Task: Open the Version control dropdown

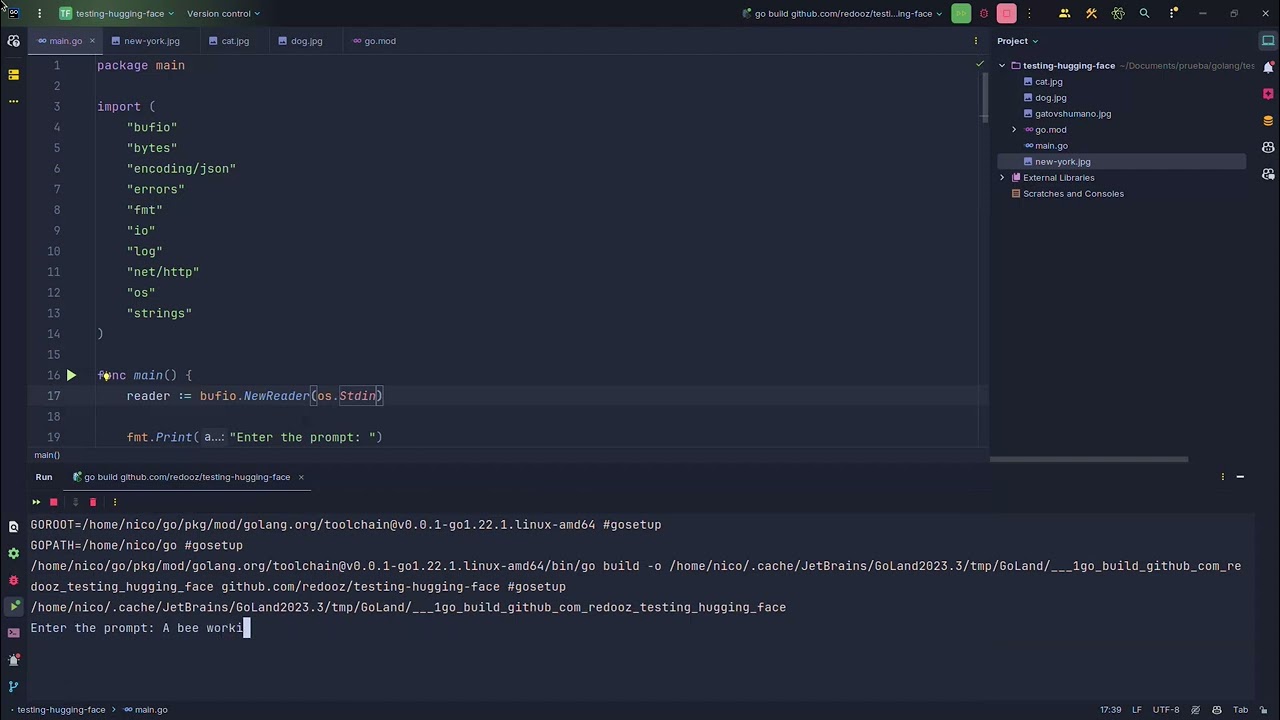Action: point(223,13)
